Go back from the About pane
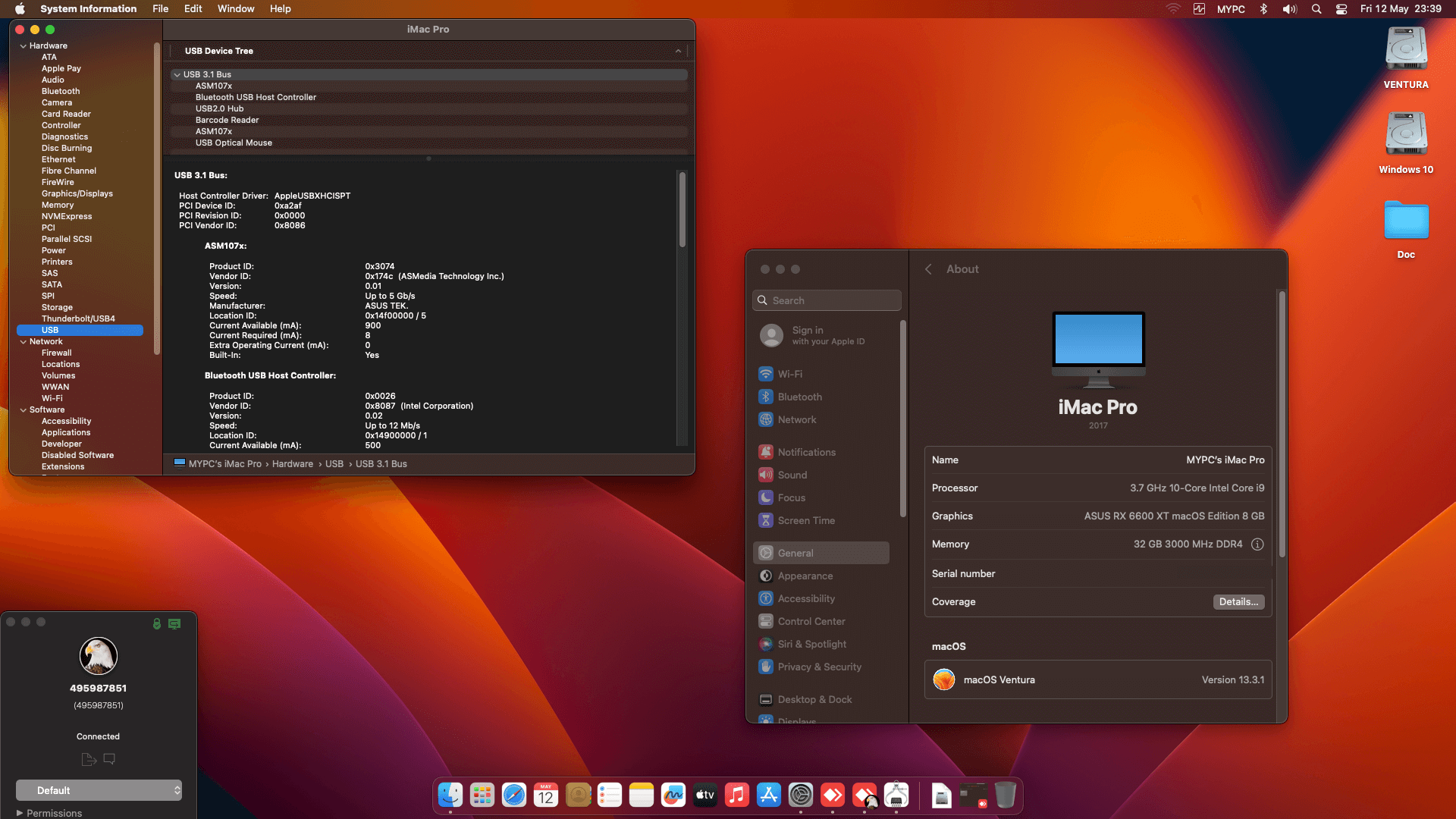Screen dimensions: 1456x819 click(x=928, y=269)
